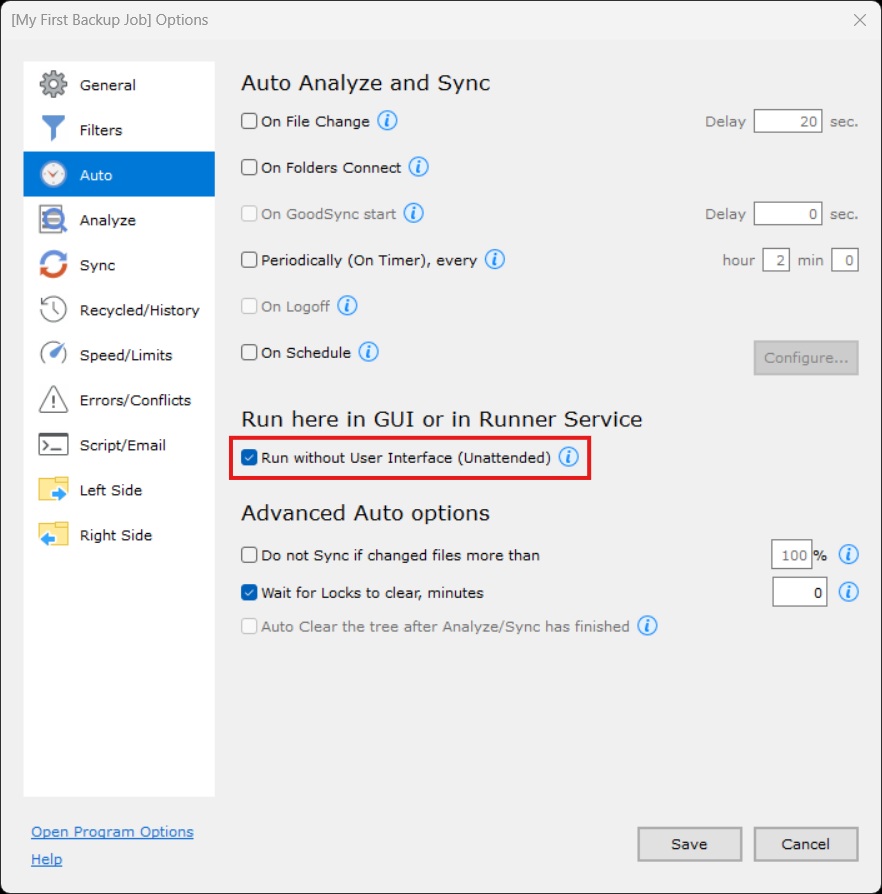Show info for Auto Clear the tree

(647, 625)
